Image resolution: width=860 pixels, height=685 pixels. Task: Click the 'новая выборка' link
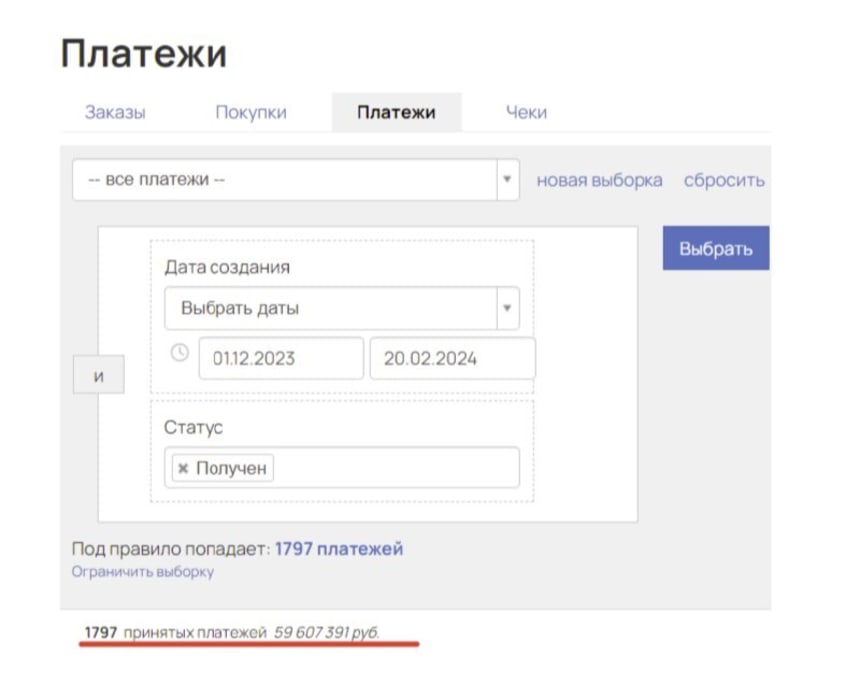pos(599,180)
